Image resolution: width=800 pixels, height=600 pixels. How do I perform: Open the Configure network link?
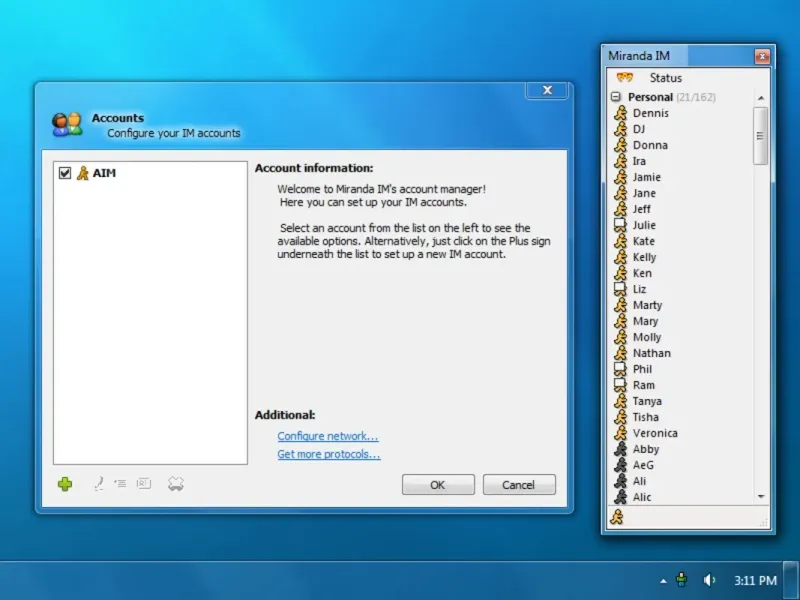click(x=328, y=436)
